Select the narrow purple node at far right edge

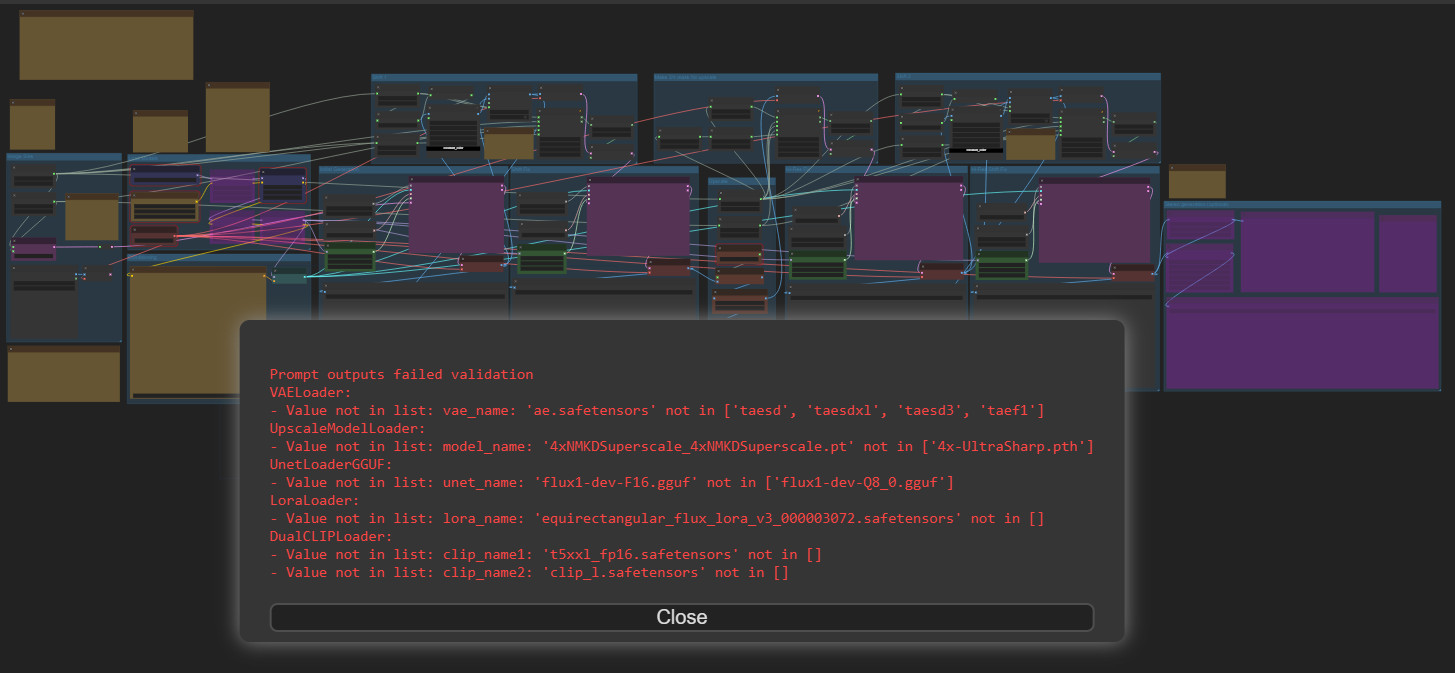point(1407,255)
